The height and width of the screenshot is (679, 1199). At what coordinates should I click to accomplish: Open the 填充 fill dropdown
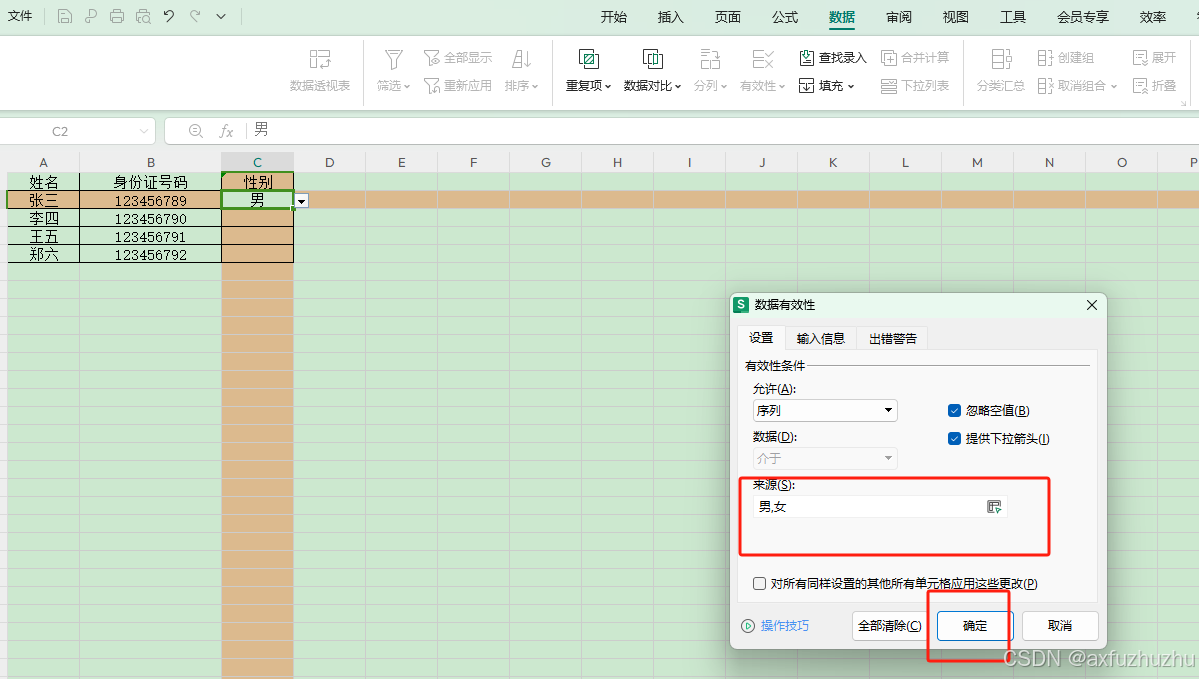(827, 86)
